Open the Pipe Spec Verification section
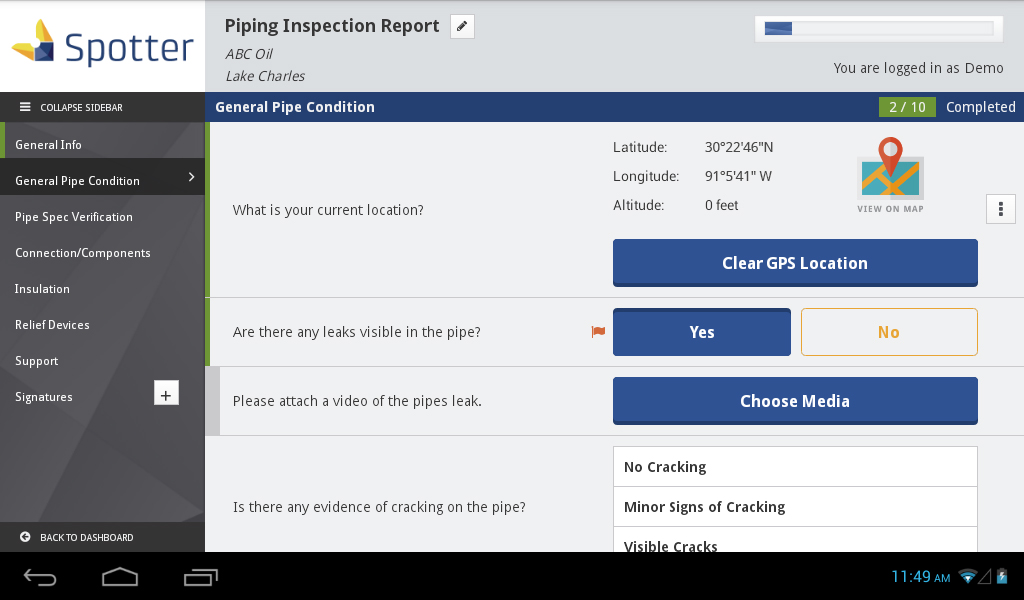This screenshot has width=1024, height=600. [74, 217]
